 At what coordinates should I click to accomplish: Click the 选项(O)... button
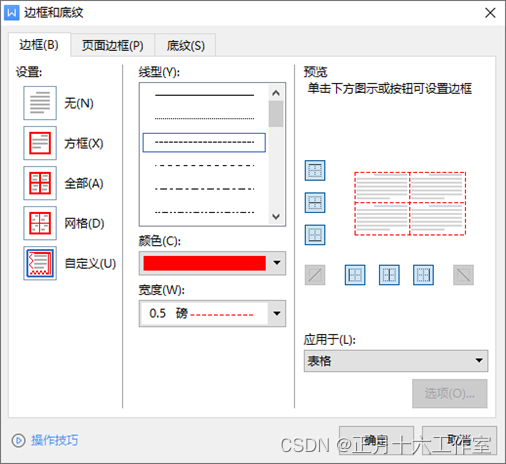point(450,394)
